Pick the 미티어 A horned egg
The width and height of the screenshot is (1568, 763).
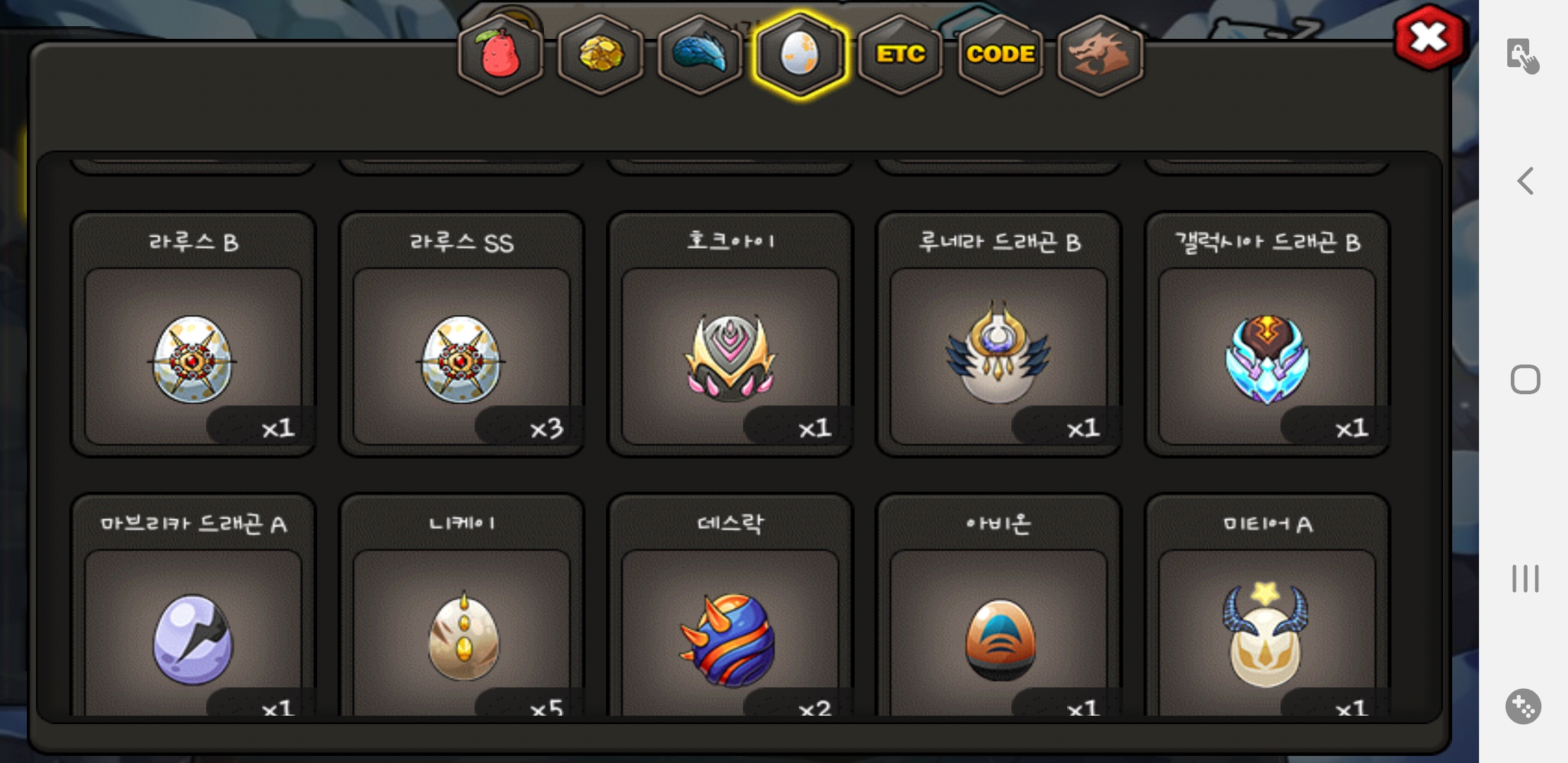[1267, 605]
